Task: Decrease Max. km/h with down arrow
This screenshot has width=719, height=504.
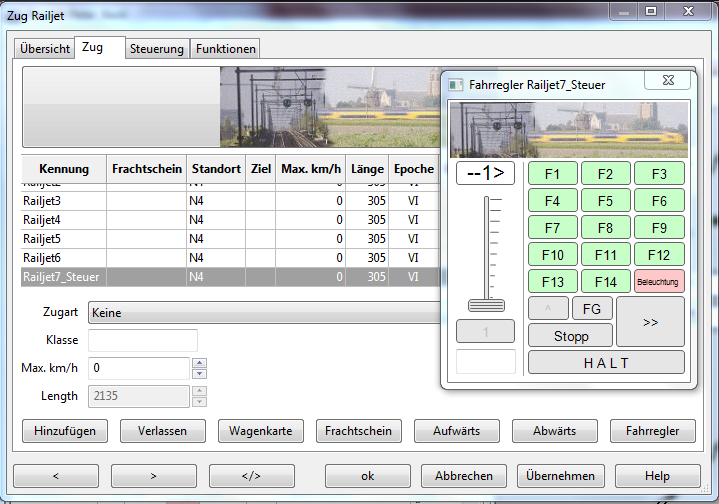Action: coord(199,373)
